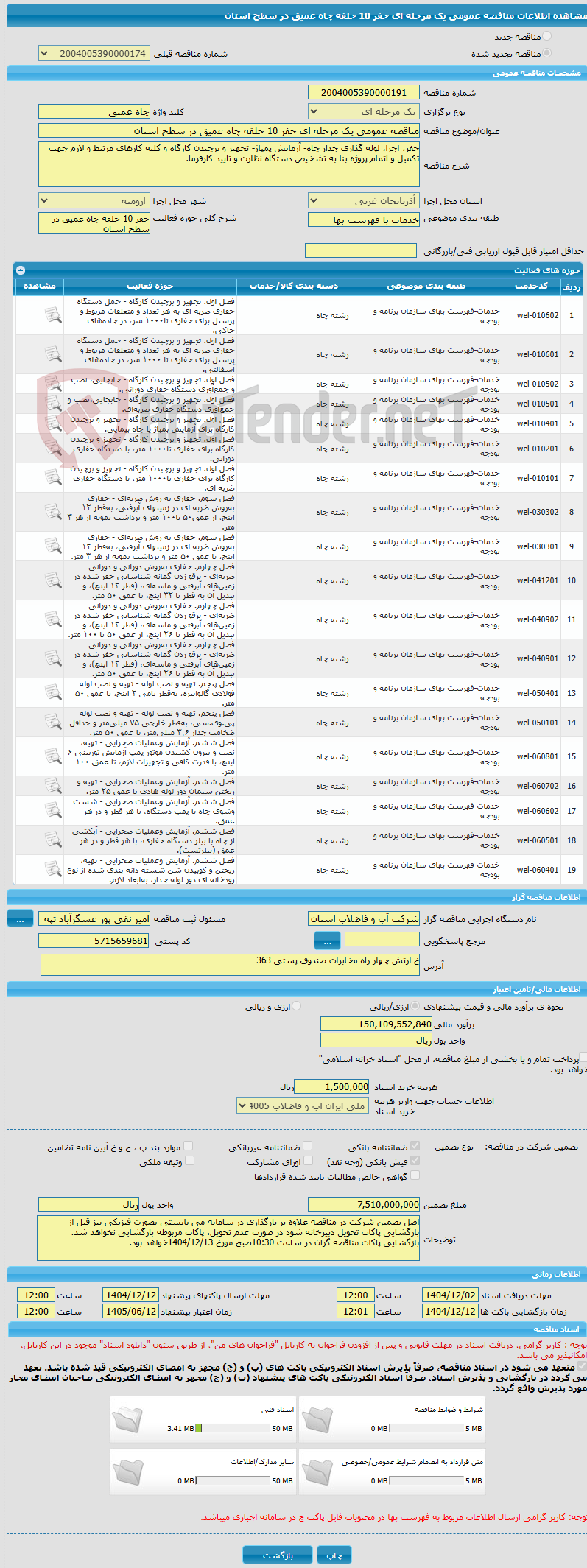Viewport: 587px width, 1568px height.
Task: Select مناقصه تجدید شده radio button
Action: tap(546, 53)
